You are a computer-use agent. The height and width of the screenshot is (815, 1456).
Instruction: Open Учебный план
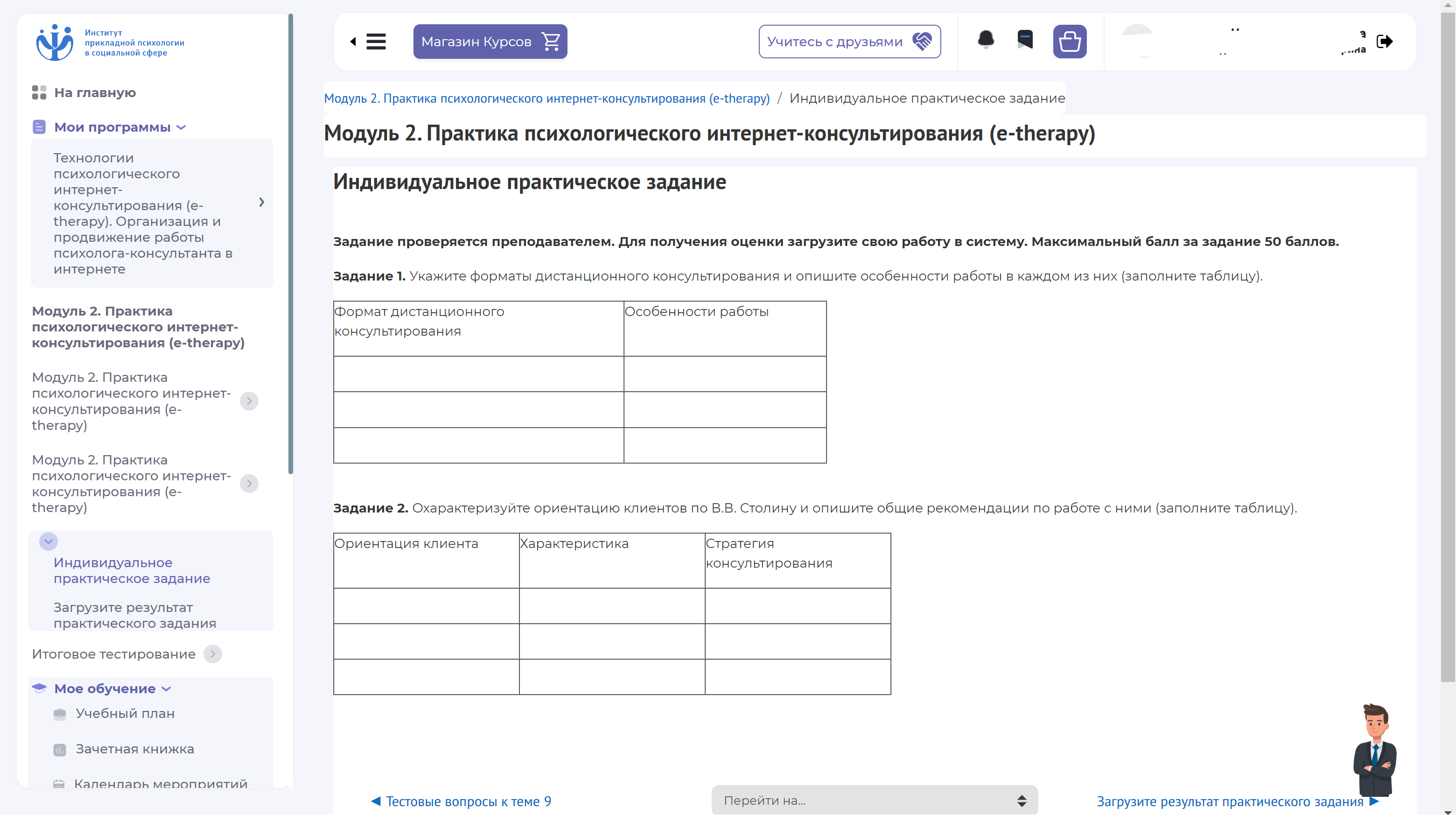[125, 714]
